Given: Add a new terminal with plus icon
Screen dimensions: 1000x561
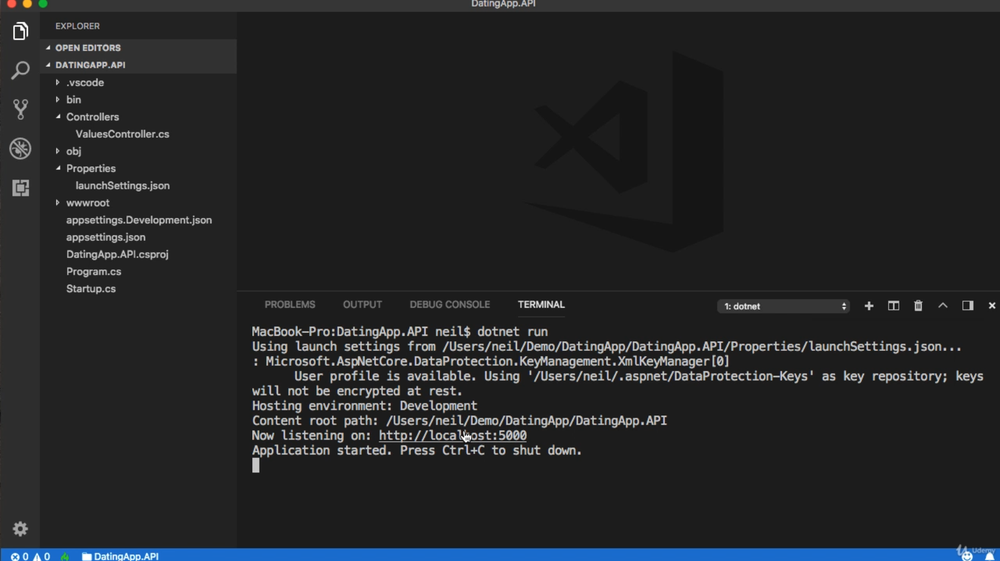Looking at the screenshot, I should (869, 306).
